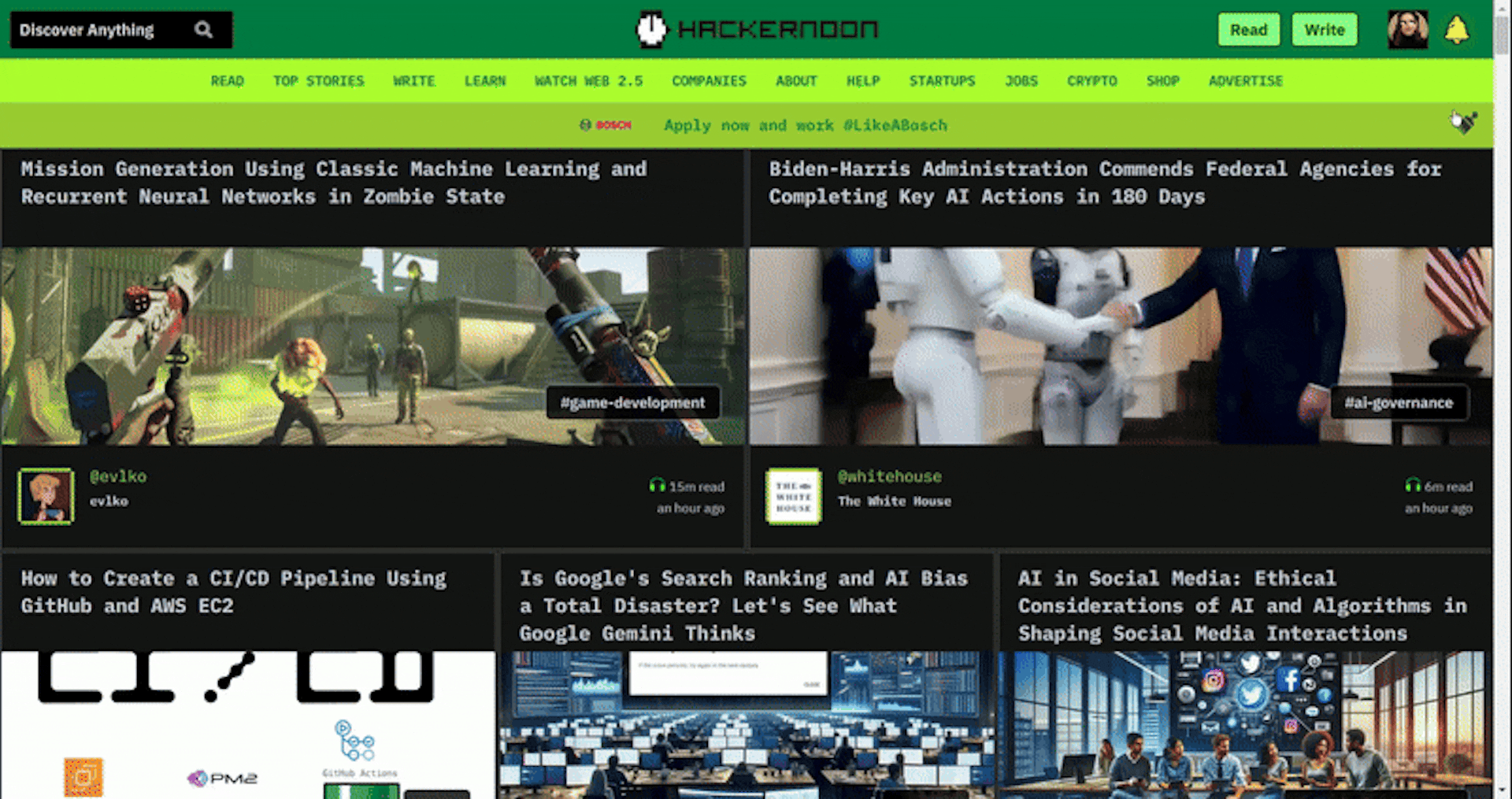Screen dimensions: 1512x799
Task: Open the JOBS menu item
Action: coord(1021,81)
